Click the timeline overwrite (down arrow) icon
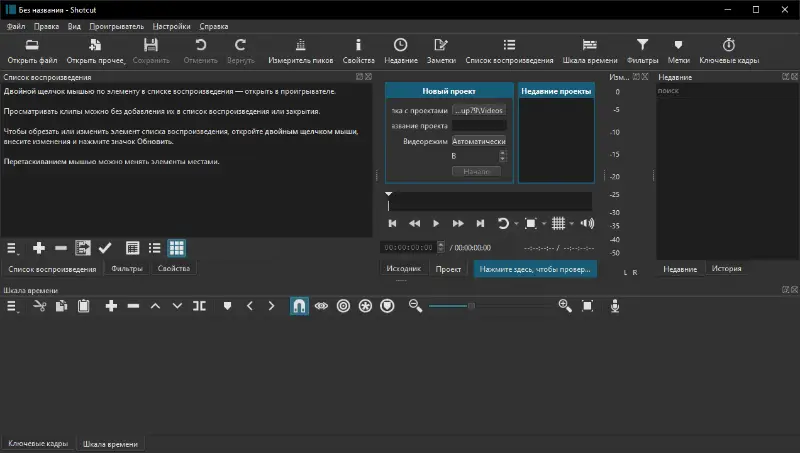The image size is (800, 453). click(x=177, y=306)
